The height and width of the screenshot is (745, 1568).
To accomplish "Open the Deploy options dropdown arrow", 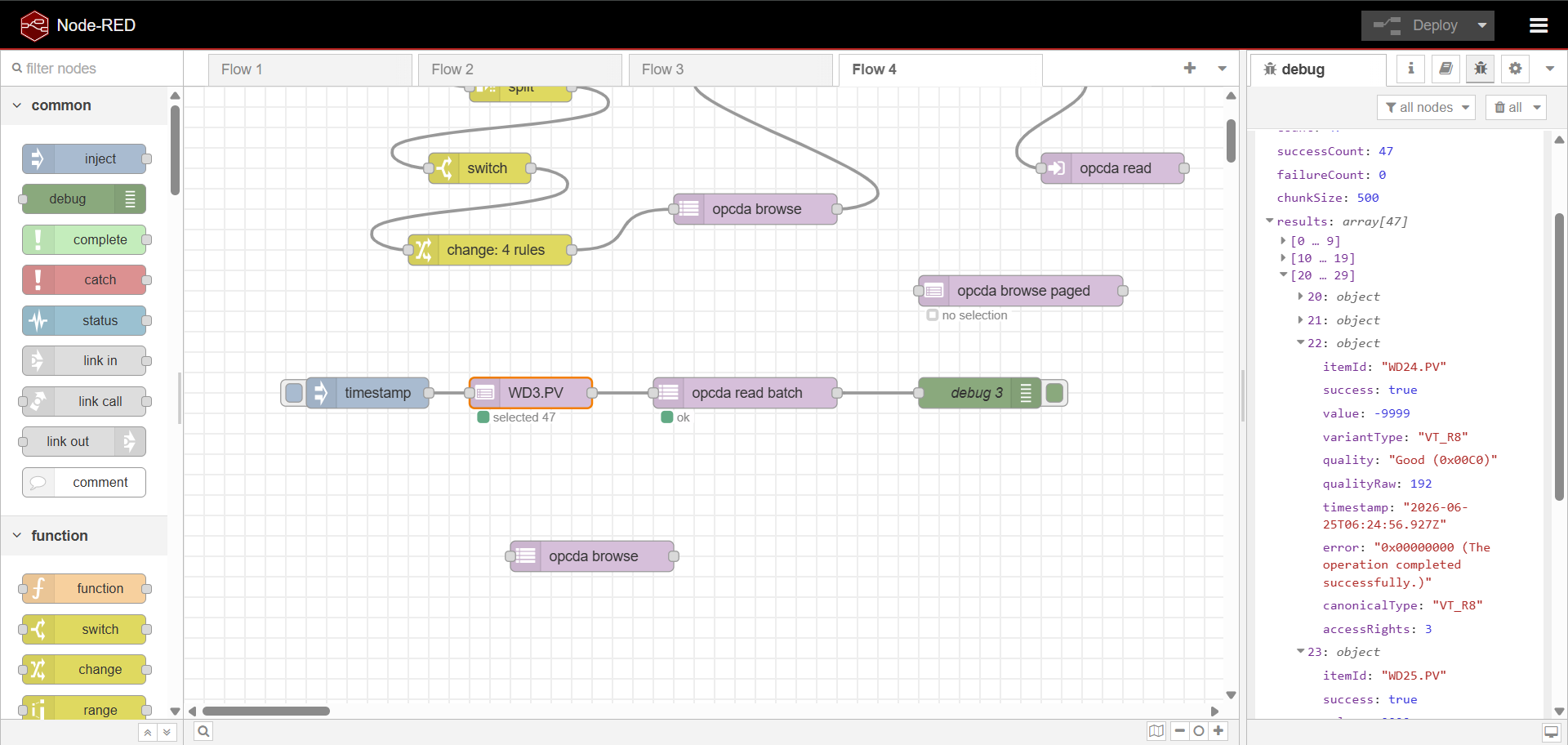I will [1482, 25].
